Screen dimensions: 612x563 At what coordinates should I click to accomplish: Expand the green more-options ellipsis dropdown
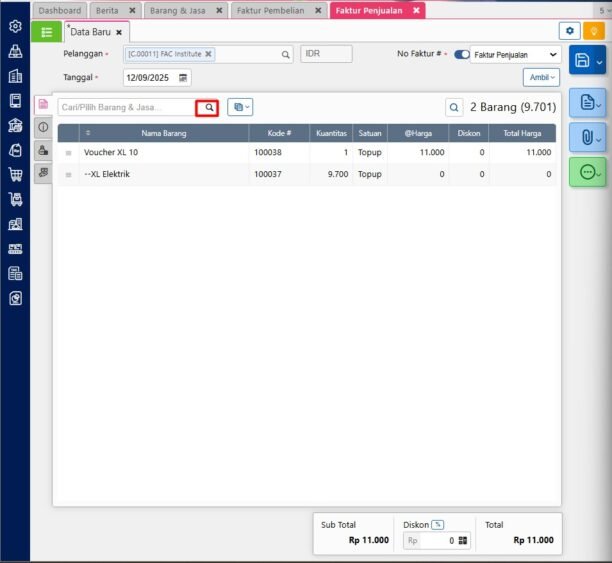point(587,172)
